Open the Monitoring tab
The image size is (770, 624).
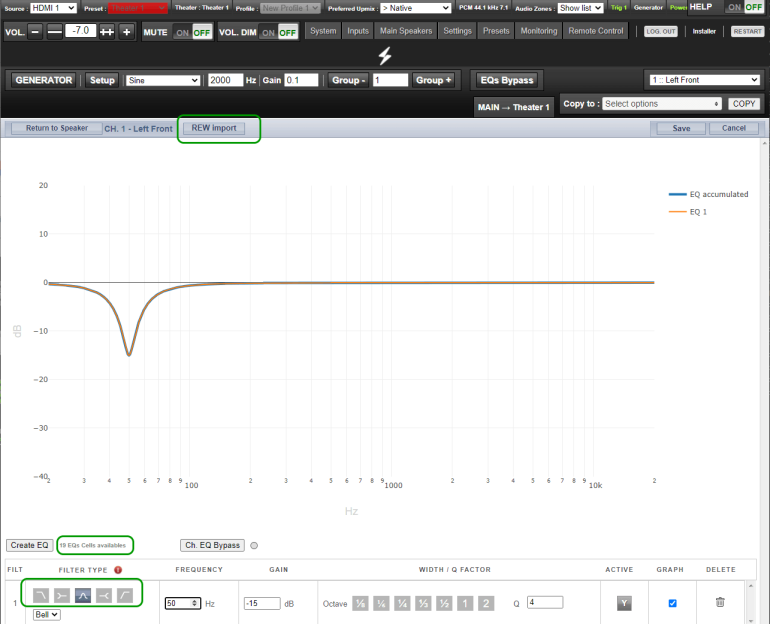point(539,30)
